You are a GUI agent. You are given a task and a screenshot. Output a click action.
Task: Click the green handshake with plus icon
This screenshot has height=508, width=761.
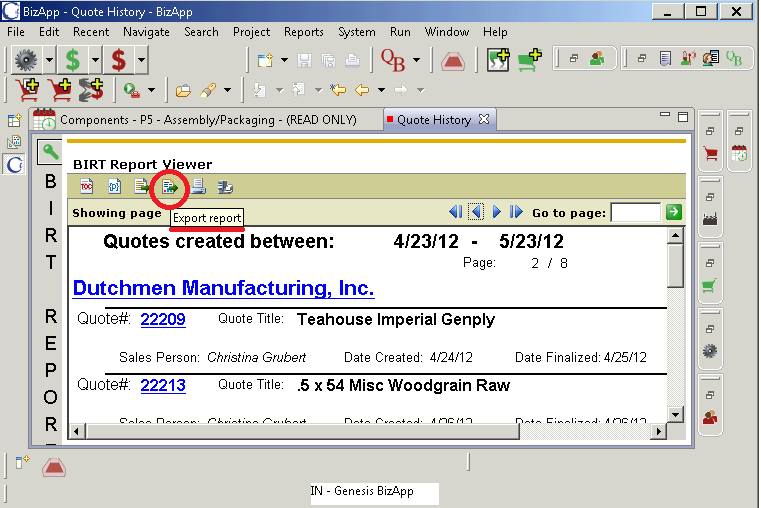498,60
